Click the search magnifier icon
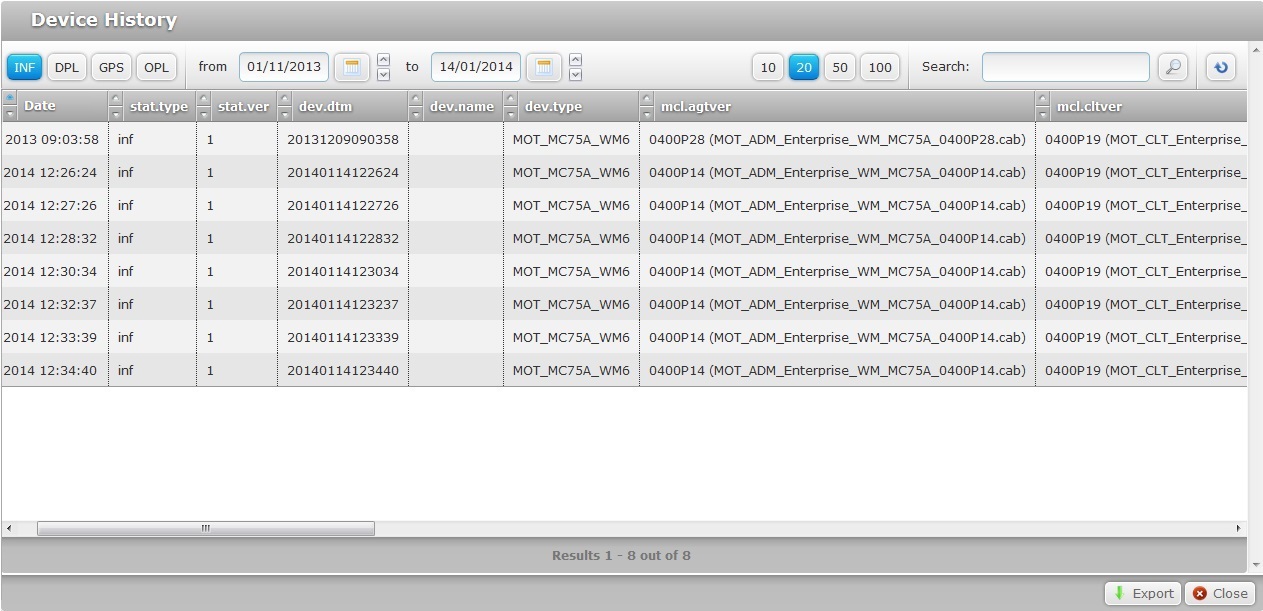The height and width of the screenshot is (611, 1263). point(1172,67)
